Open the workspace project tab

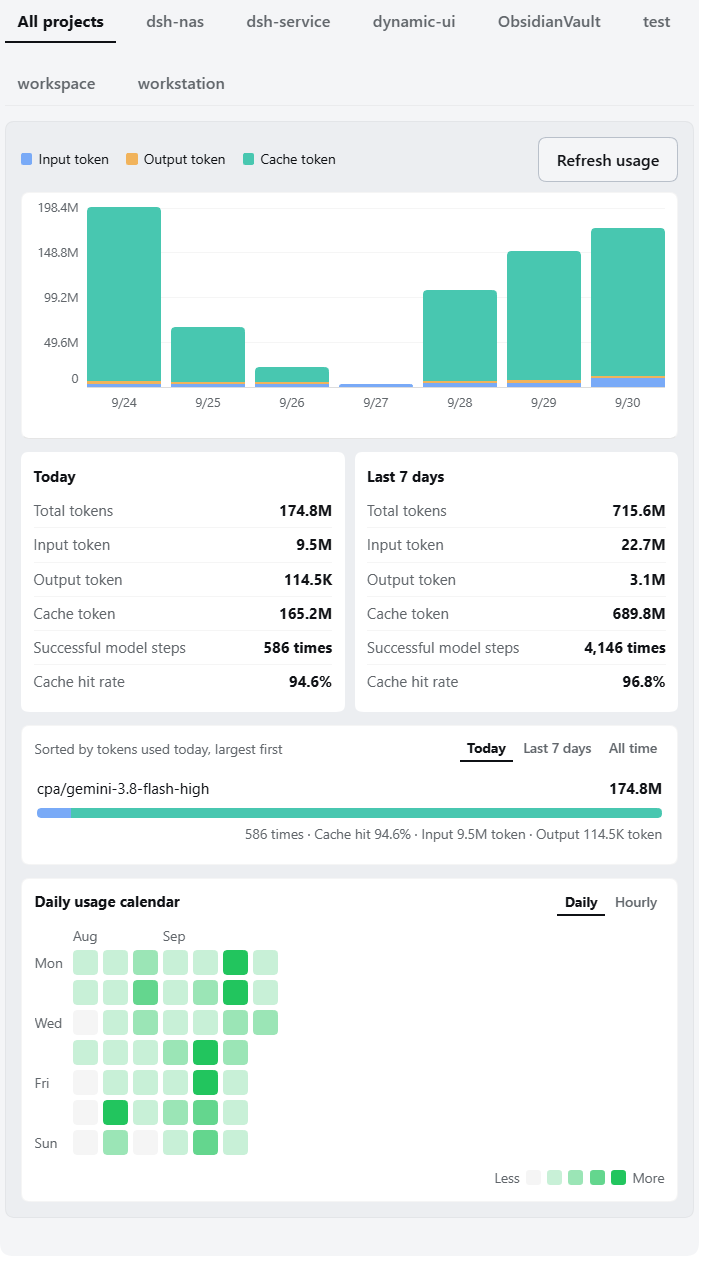coord(57,84)
